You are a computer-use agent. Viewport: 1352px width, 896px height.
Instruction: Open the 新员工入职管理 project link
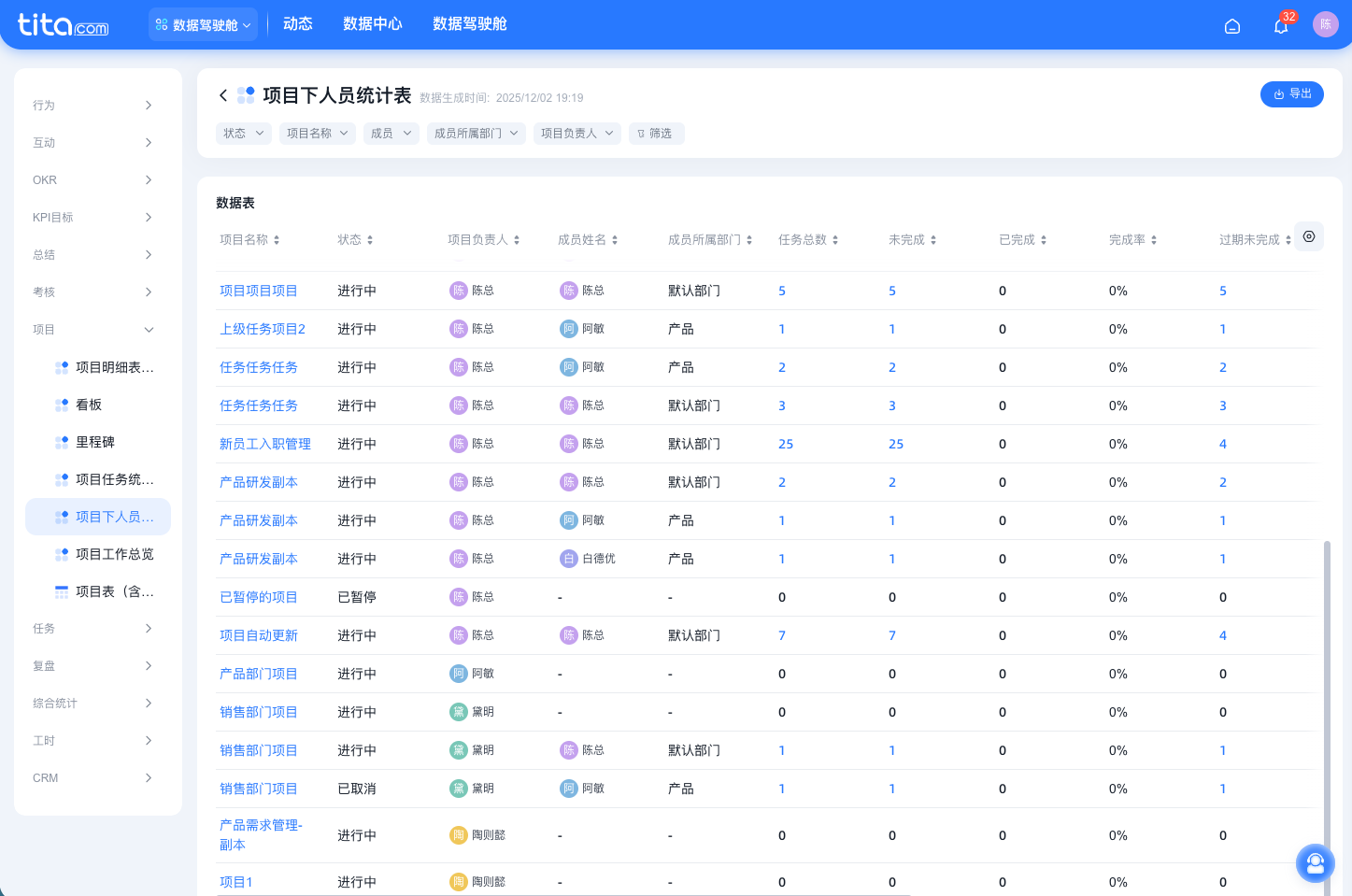(265, 443)
